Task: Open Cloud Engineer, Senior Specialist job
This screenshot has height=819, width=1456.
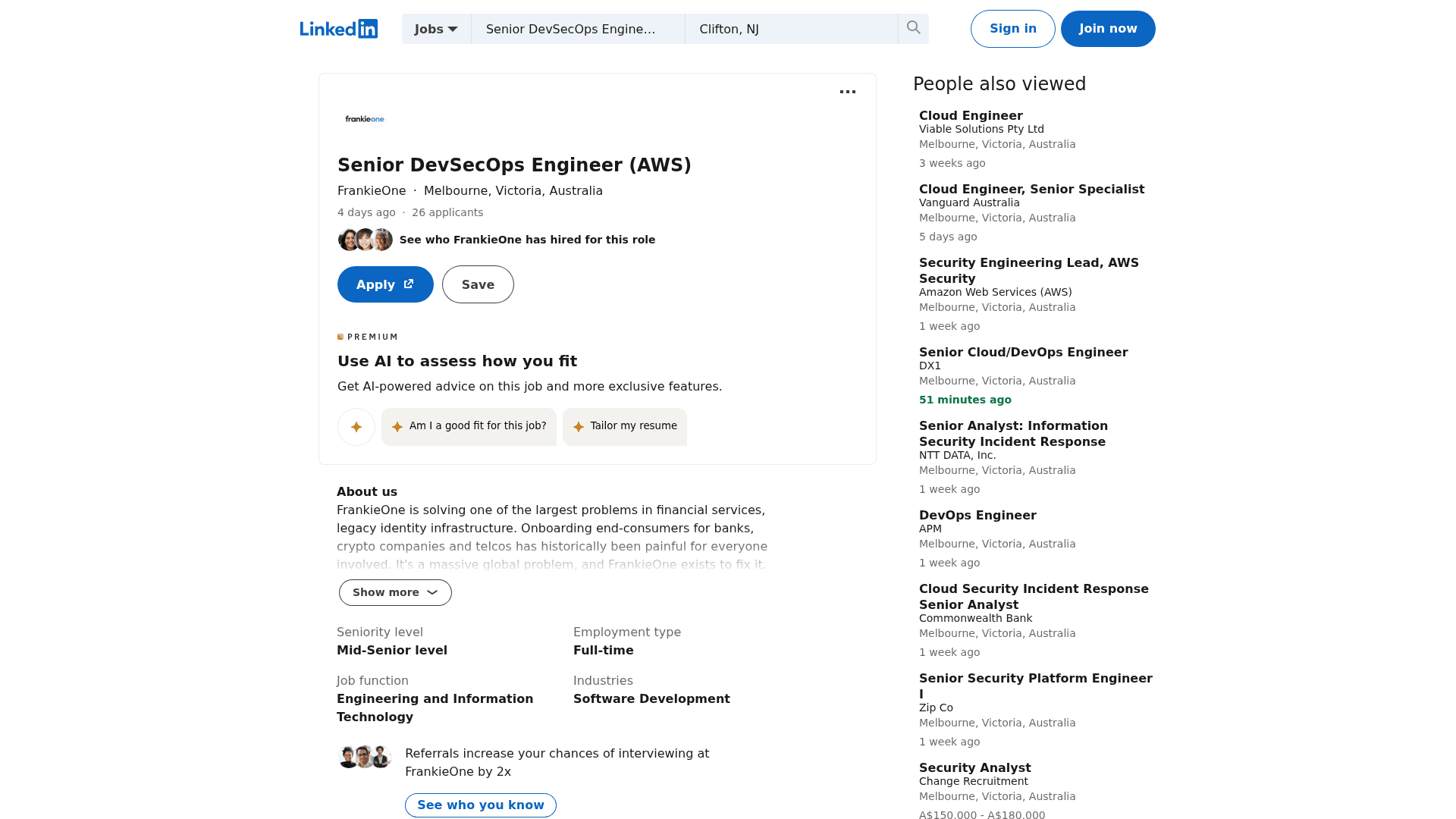Action: 1031,190
